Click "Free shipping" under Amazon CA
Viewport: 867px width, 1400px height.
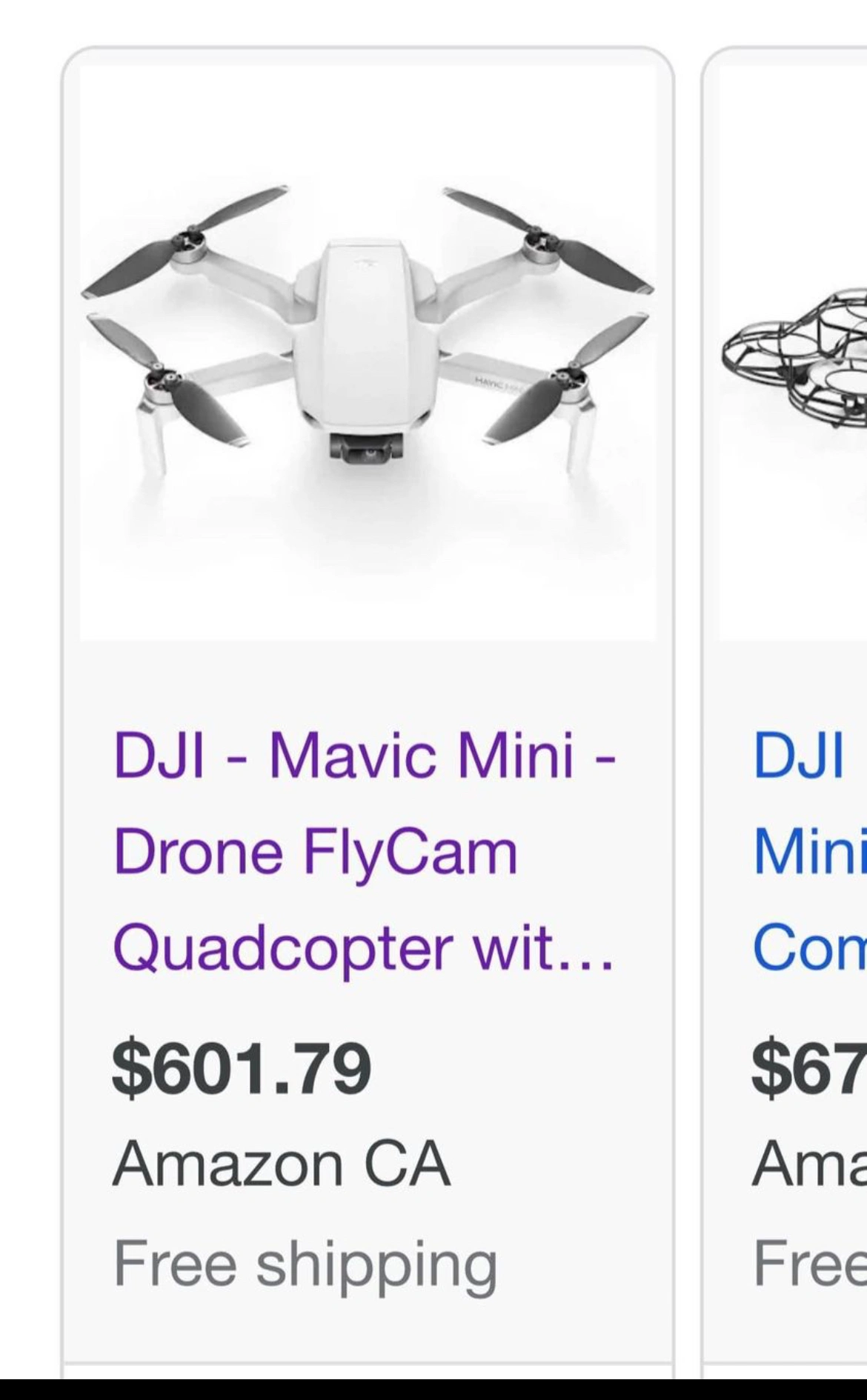[x=305, y=1264]
